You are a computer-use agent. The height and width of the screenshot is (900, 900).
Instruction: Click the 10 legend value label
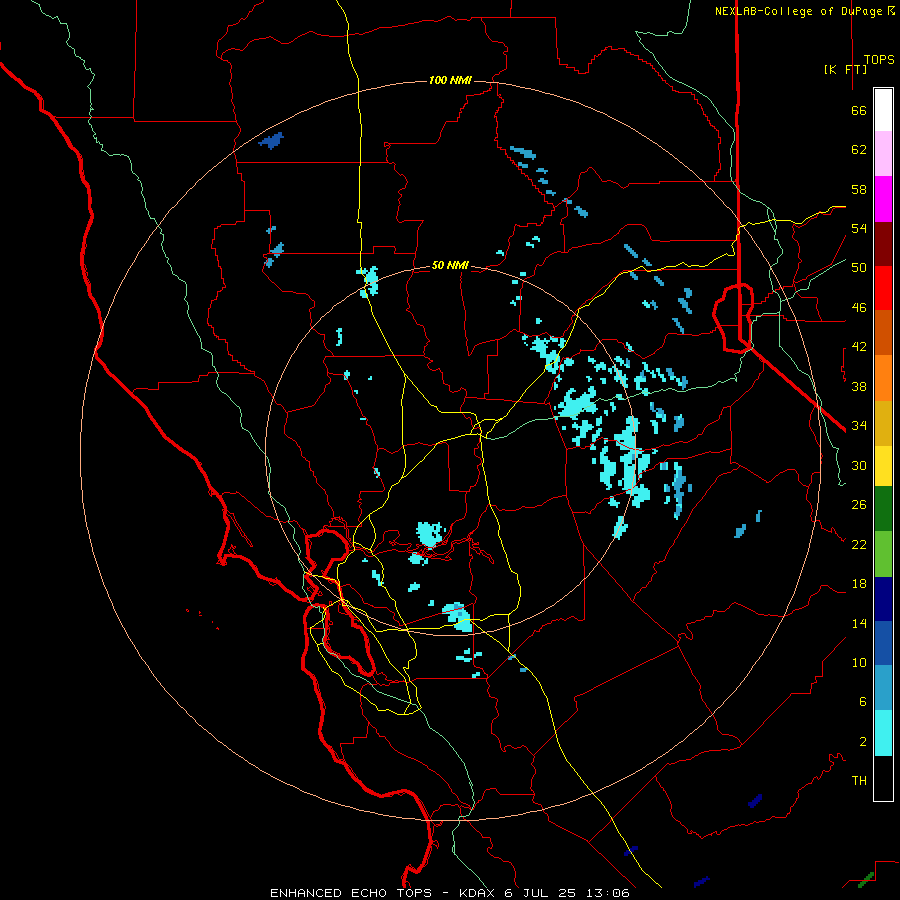click(859, 662)
